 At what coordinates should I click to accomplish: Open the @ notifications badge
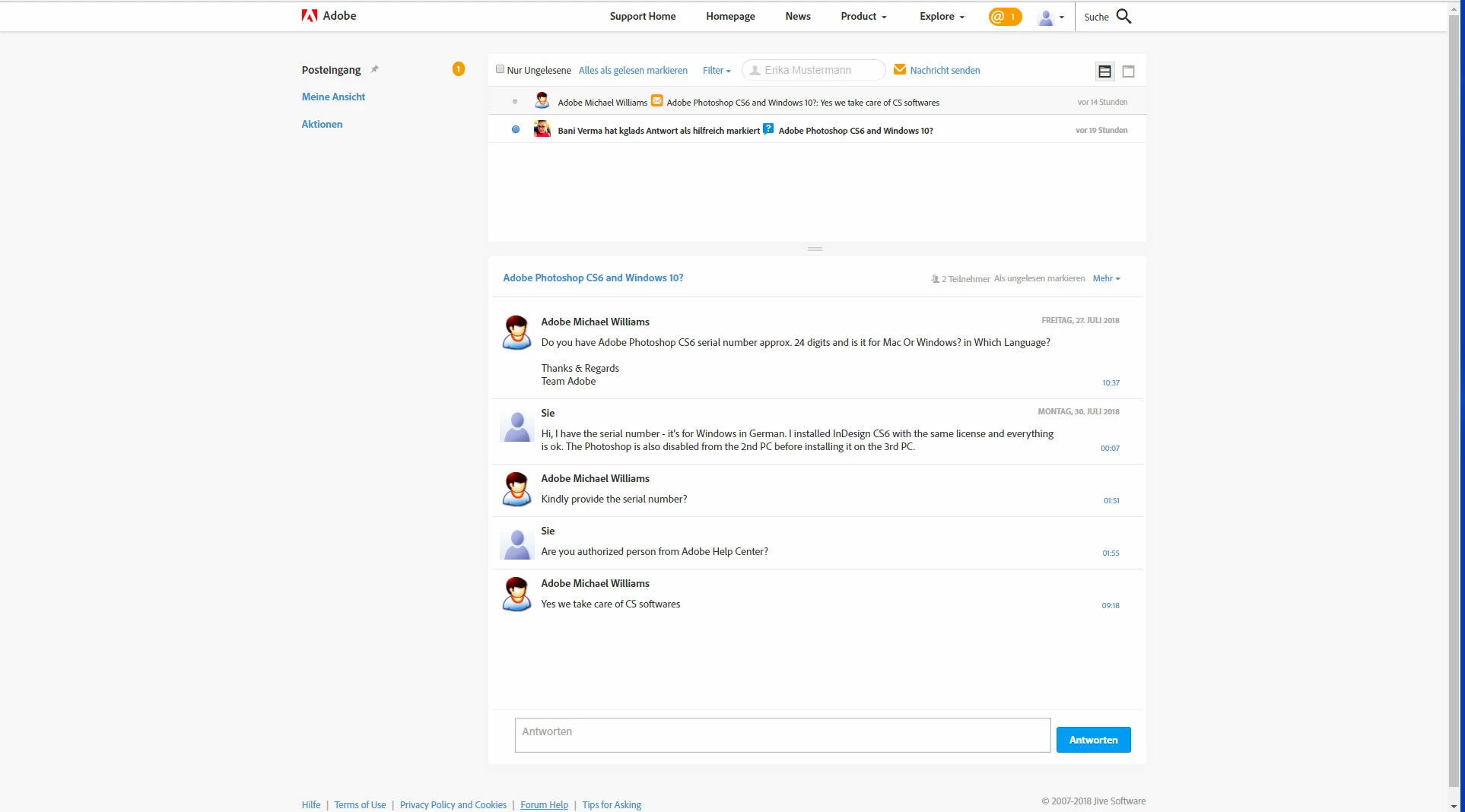pyautogui.click(x=1005, y=17)
